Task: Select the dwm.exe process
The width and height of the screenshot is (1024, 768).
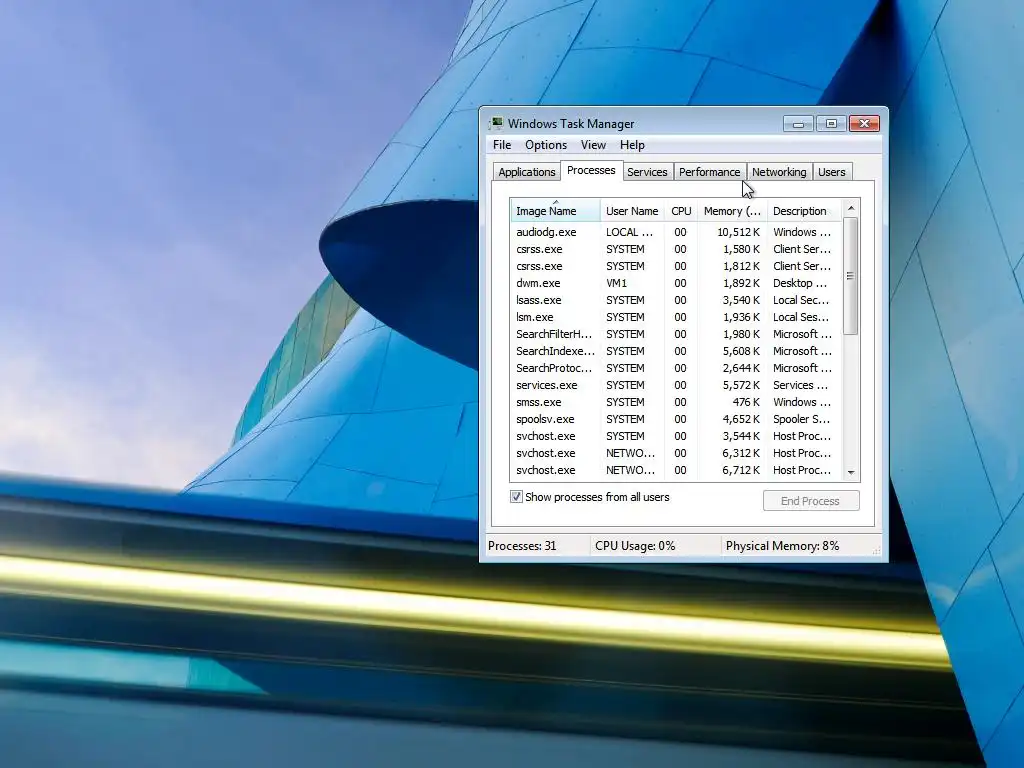Action: pyautogui.click(x=675, y=283)
